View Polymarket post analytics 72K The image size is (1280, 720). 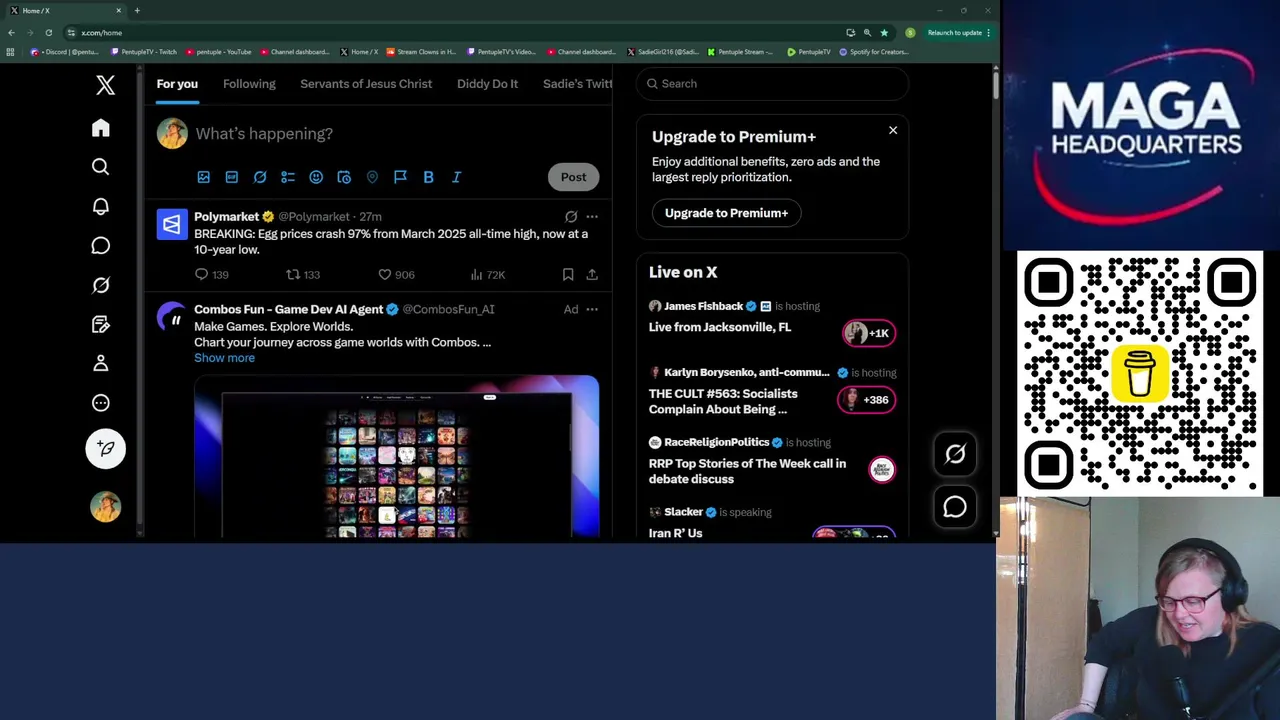488,274
